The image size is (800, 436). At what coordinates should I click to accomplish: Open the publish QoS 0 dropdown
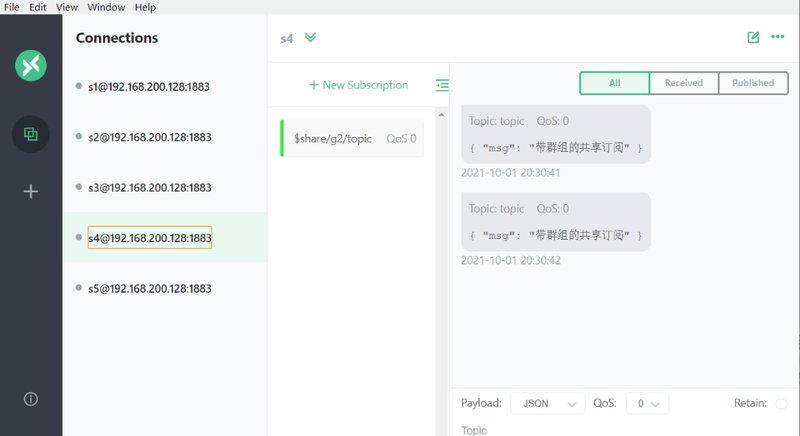point(647,404)
